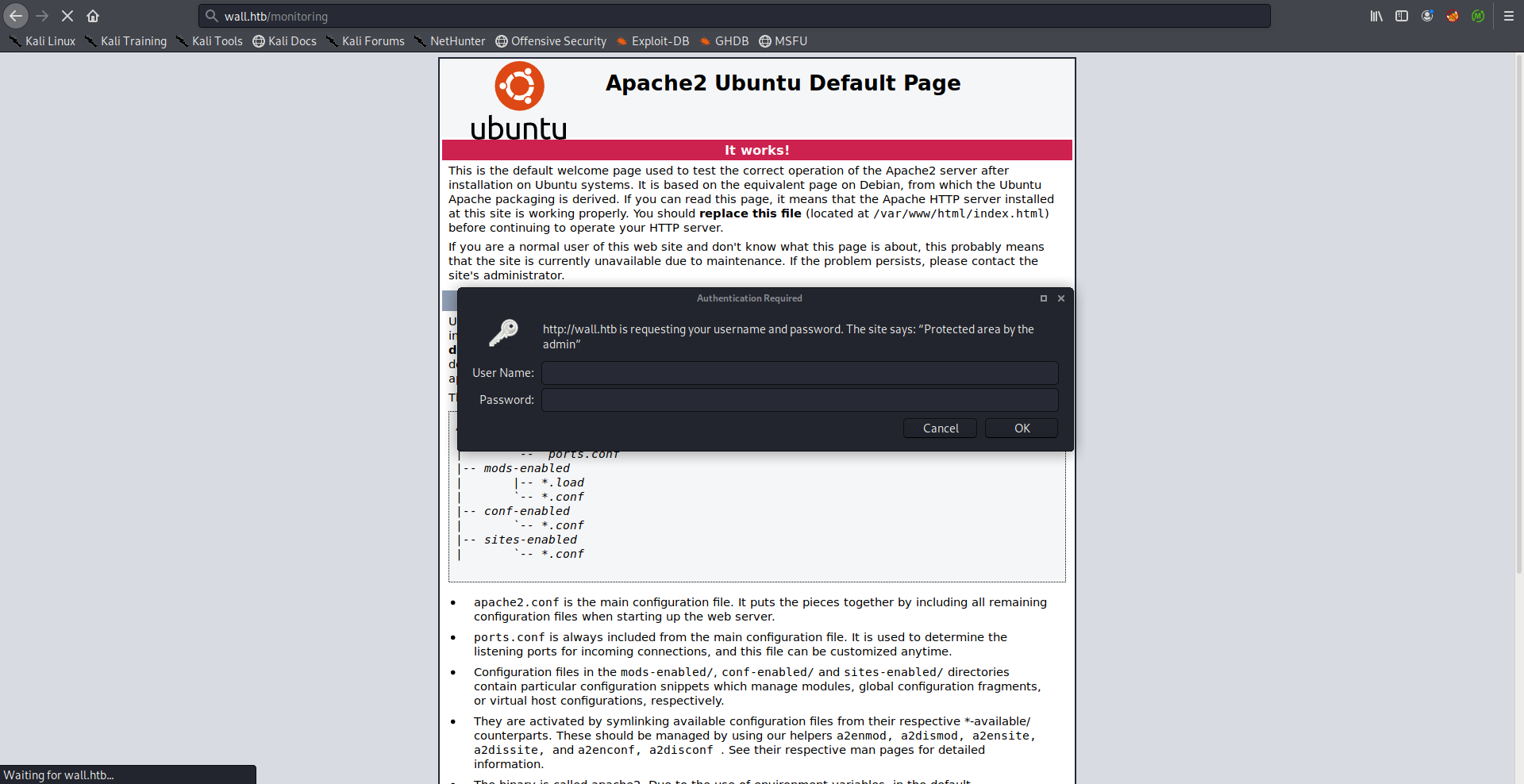
Task: Click the Password input field
Action: [799, 400]
